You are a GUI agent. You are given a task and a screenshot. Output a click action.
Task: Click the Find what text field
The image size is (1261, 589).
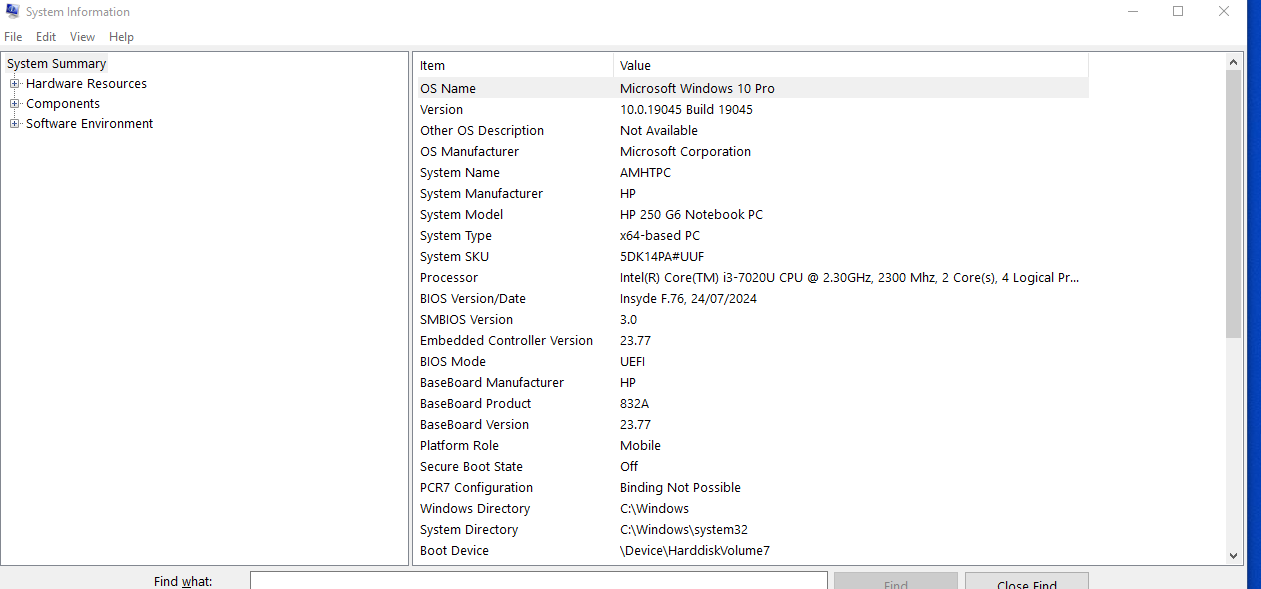[538, 581]
